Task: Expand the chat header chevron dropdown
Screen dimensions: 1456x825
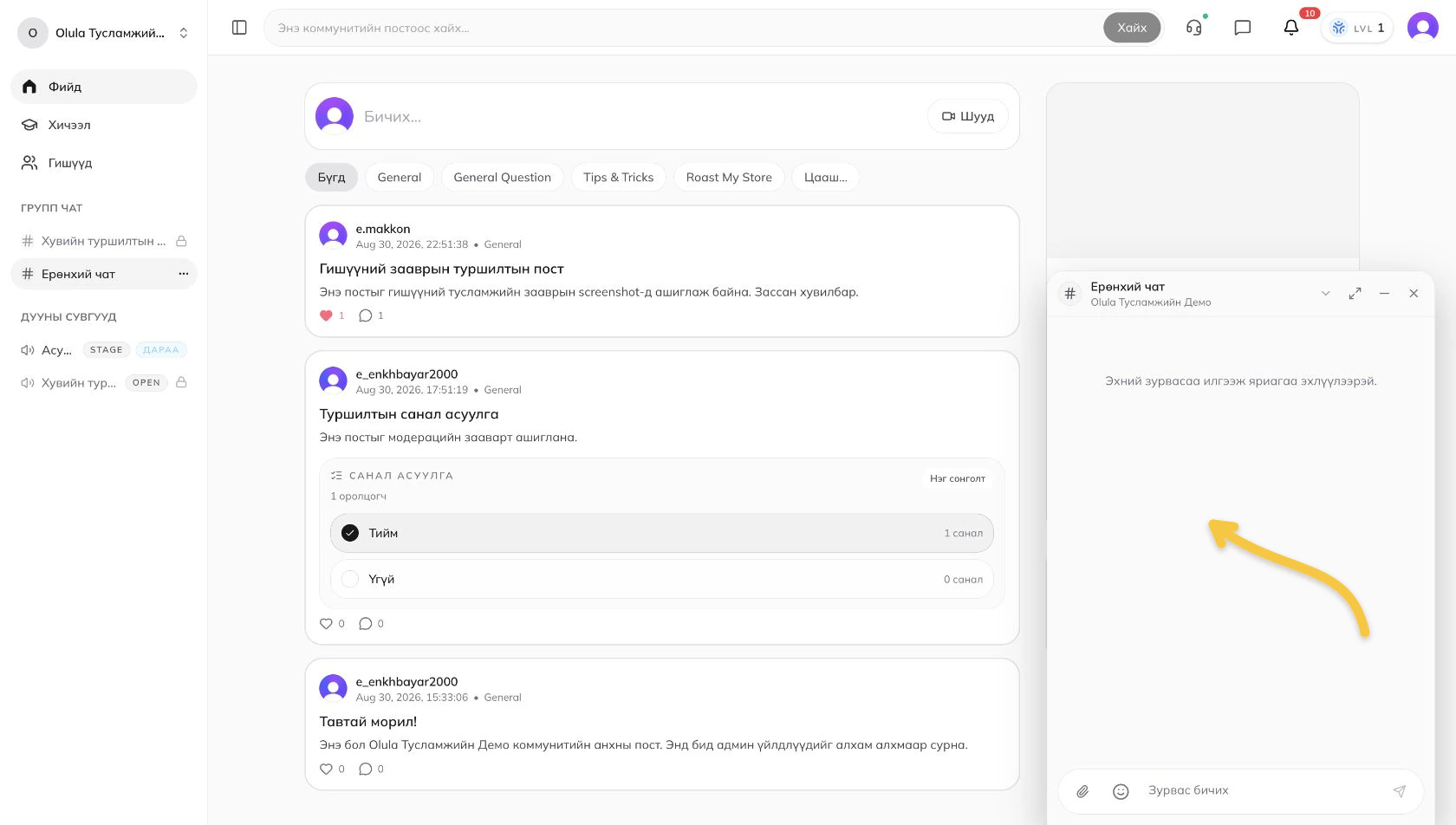Action: pos(1325,294)
